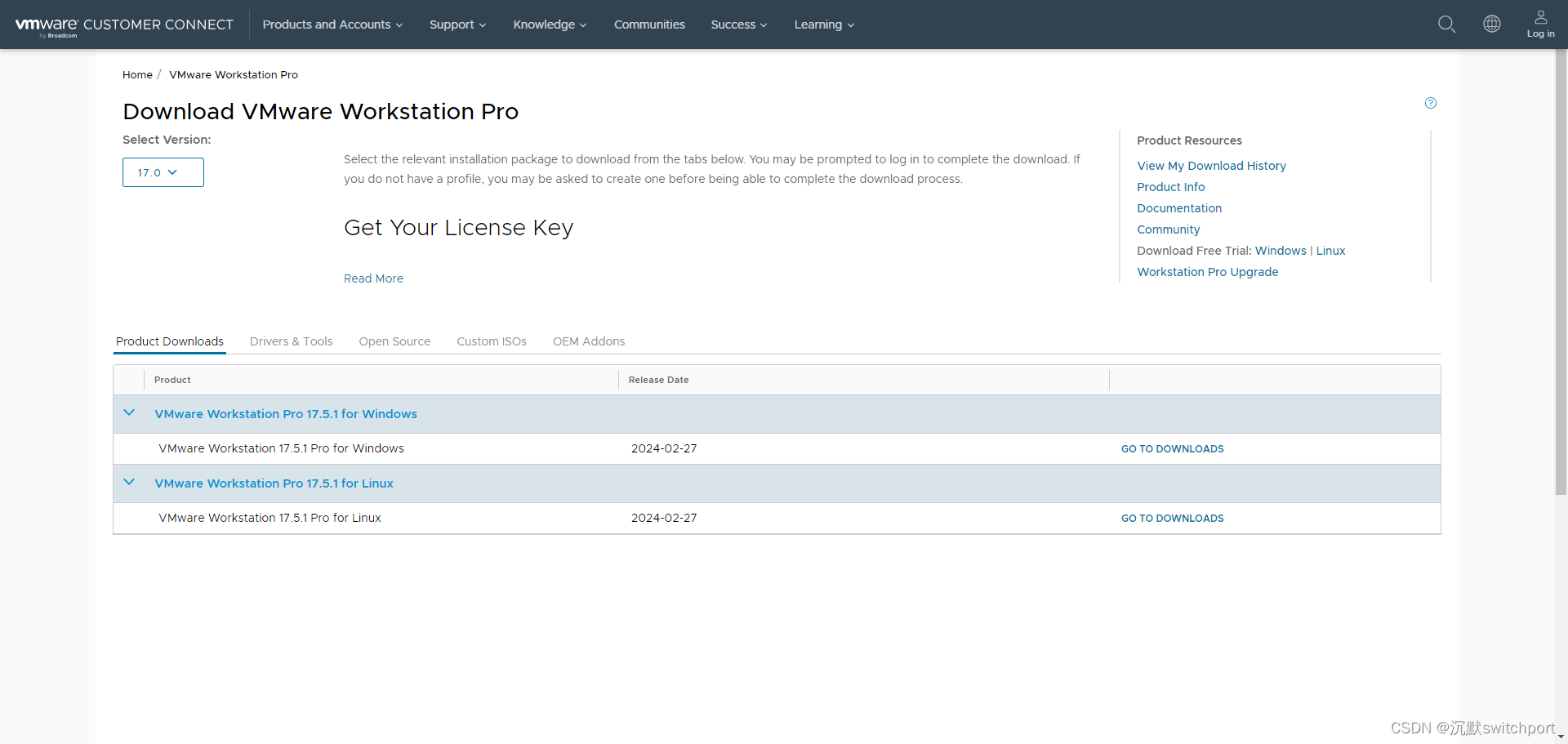Open the Success menu

(x=738, y=25)
